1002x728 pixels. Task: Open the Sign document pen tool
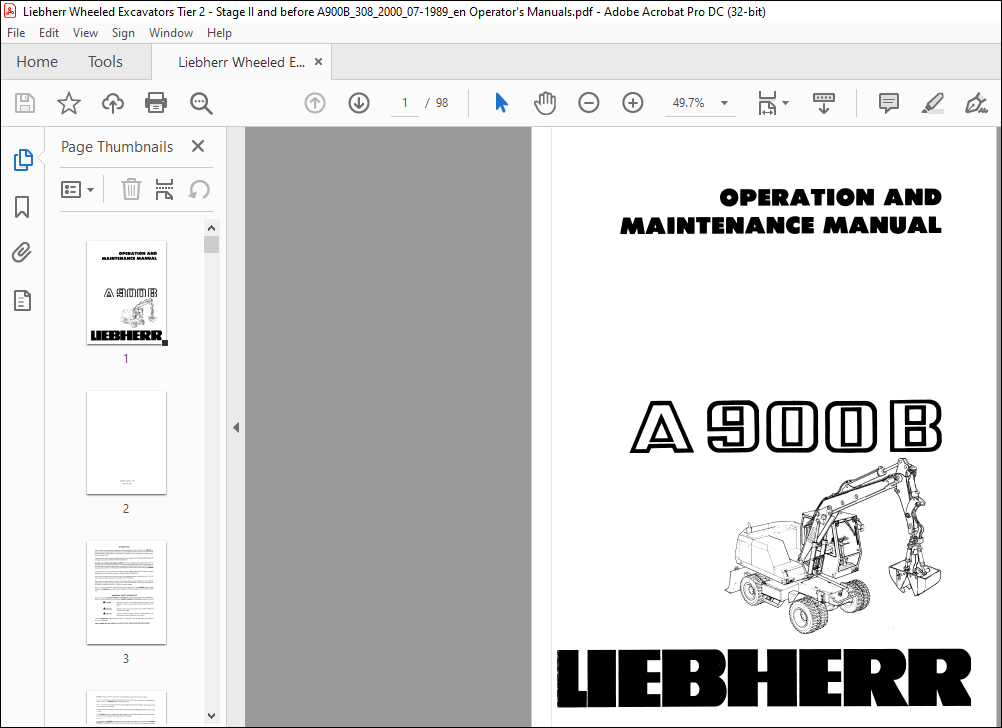pyautogui.click(x=976, y=103)
